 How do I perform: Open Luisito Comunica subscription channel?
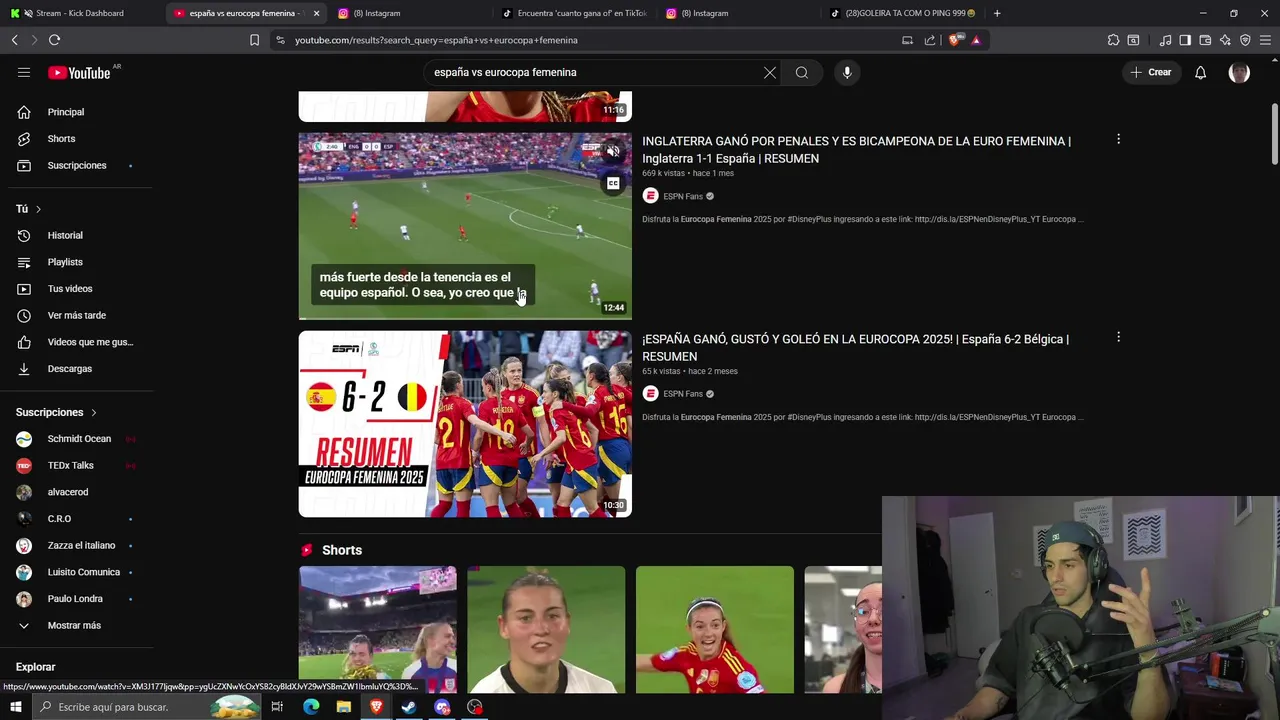tap(84, 572)
